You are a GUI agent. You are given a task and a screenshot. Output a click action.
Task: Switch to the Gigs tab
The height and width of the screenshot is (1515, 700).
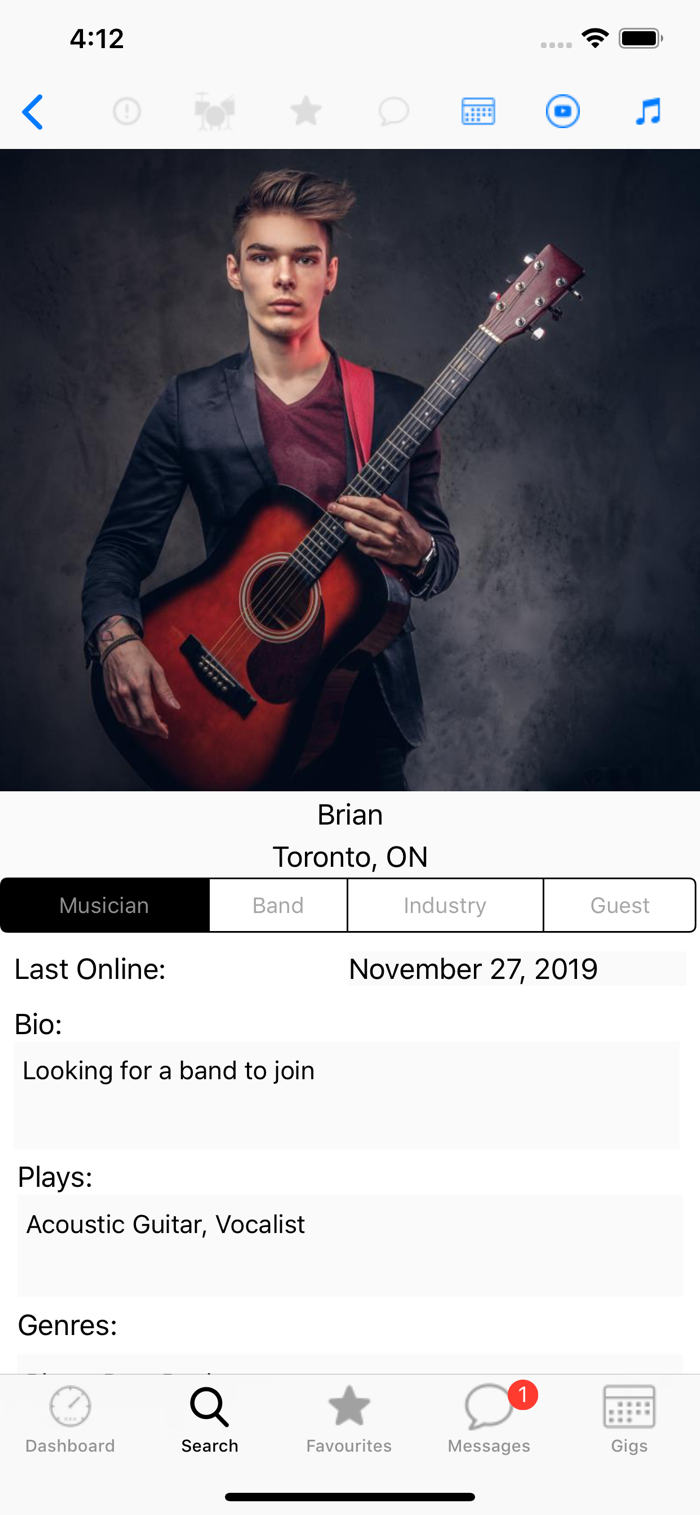629,1420
